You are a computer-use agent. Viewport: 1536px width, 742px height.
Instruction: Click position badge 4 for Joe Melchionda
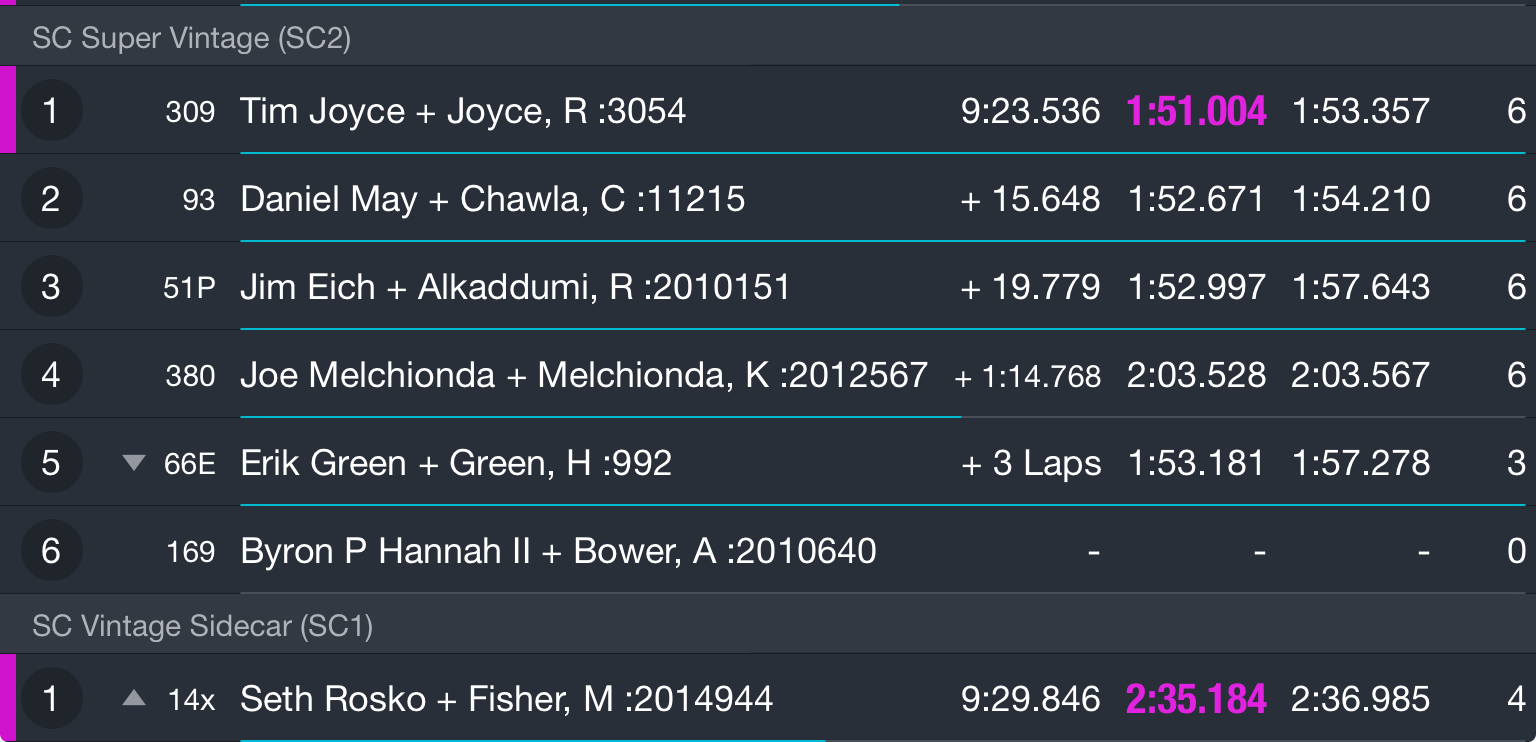pos(51,375)
